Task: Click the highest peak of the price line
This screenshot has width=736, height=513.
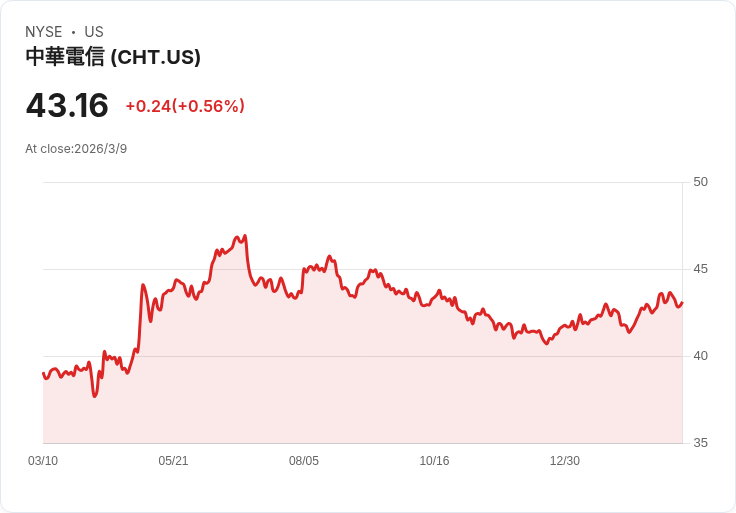Action: click(244, 236)
